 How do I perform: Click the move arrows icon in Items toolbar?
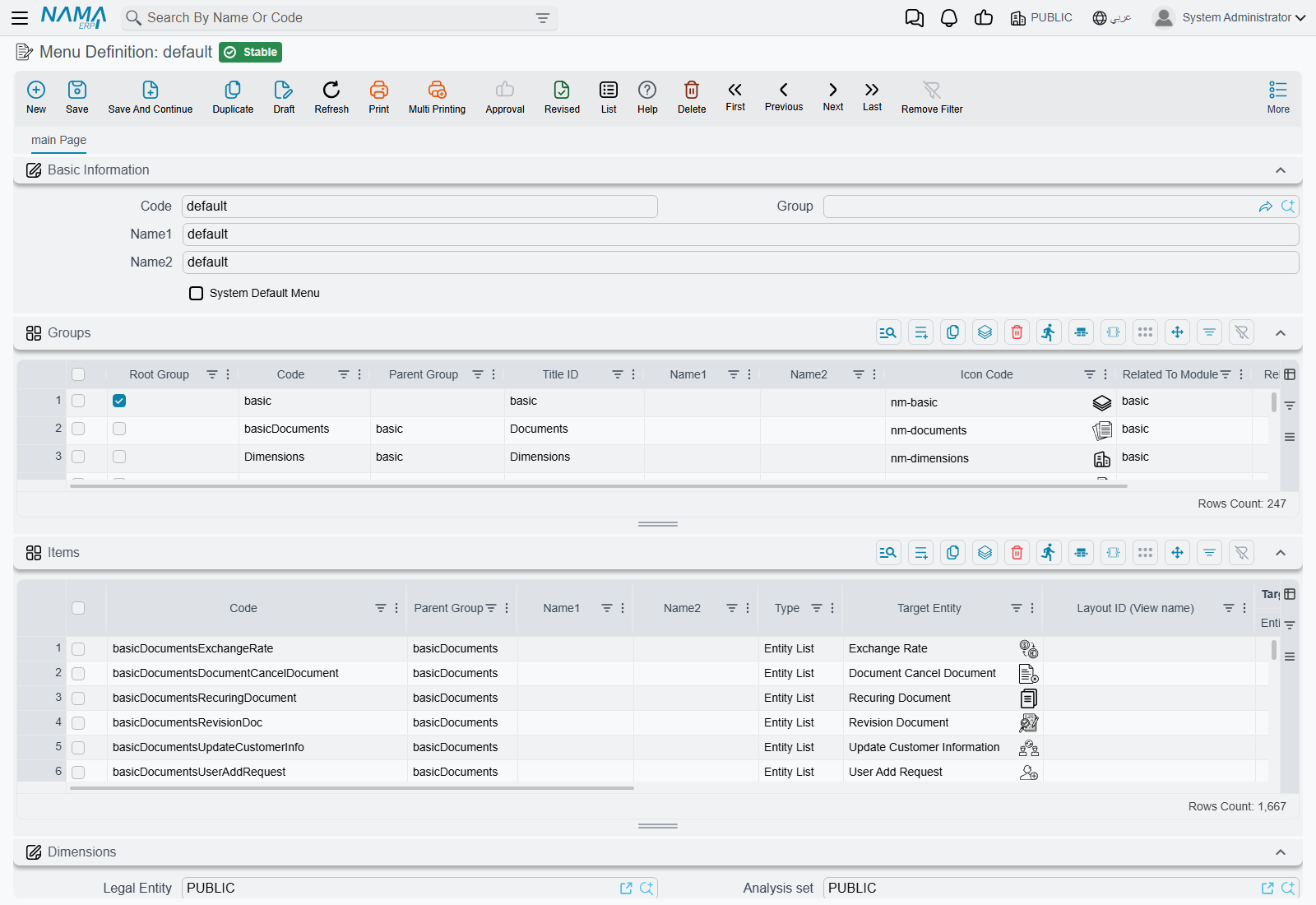click(1178, 552)
